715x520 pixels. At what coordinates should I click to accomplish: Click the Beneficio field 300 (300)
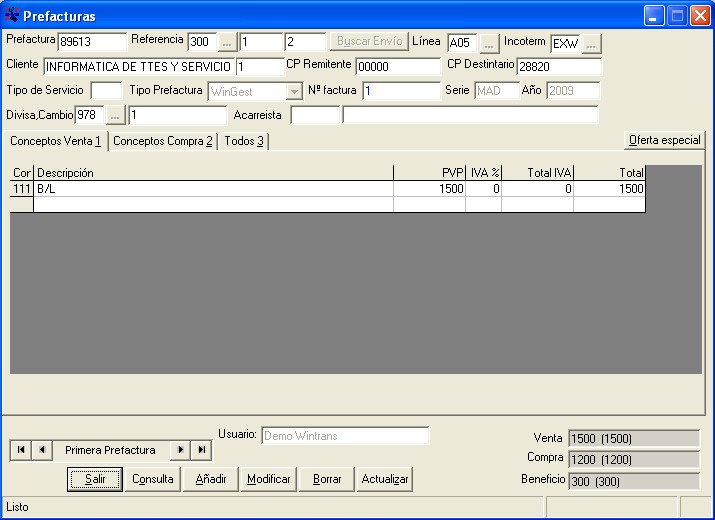tap(634, 481)
